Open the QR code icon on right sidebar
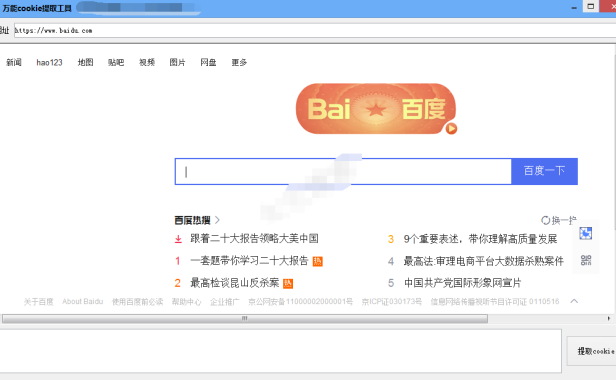This screenshot has width=616, height=380. [586, 260]
